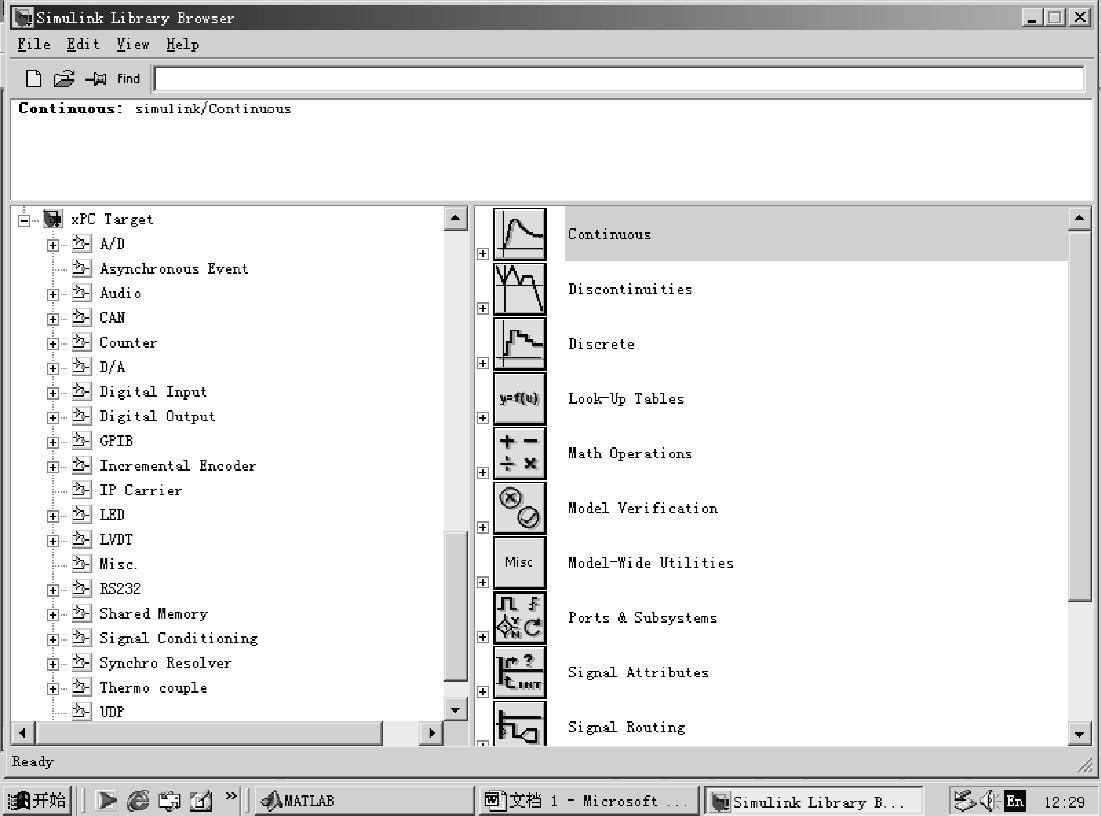Click left tree vertical scrollbar up arrow

click(x=456, y=218)
